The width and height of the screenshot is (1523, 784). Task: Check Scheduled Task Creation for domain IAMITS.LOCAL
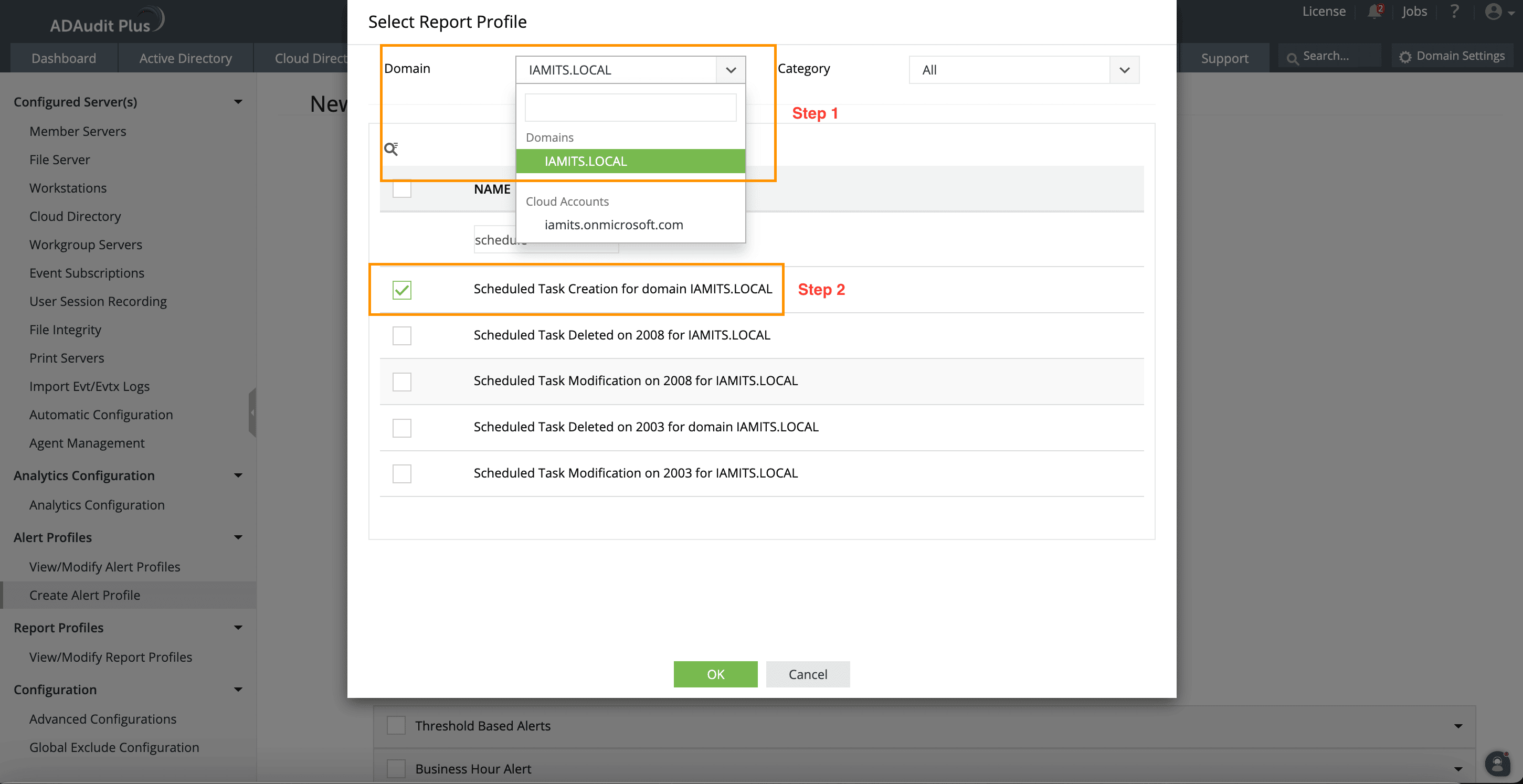[x=402, y=290]
